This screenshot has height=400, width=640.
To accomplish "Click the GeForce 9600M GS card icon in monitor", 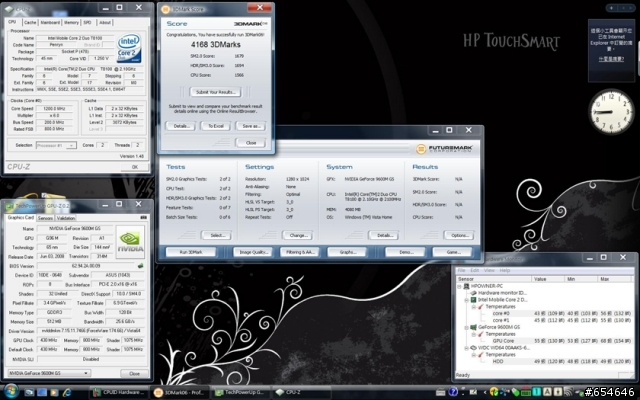I will point(473,327).
